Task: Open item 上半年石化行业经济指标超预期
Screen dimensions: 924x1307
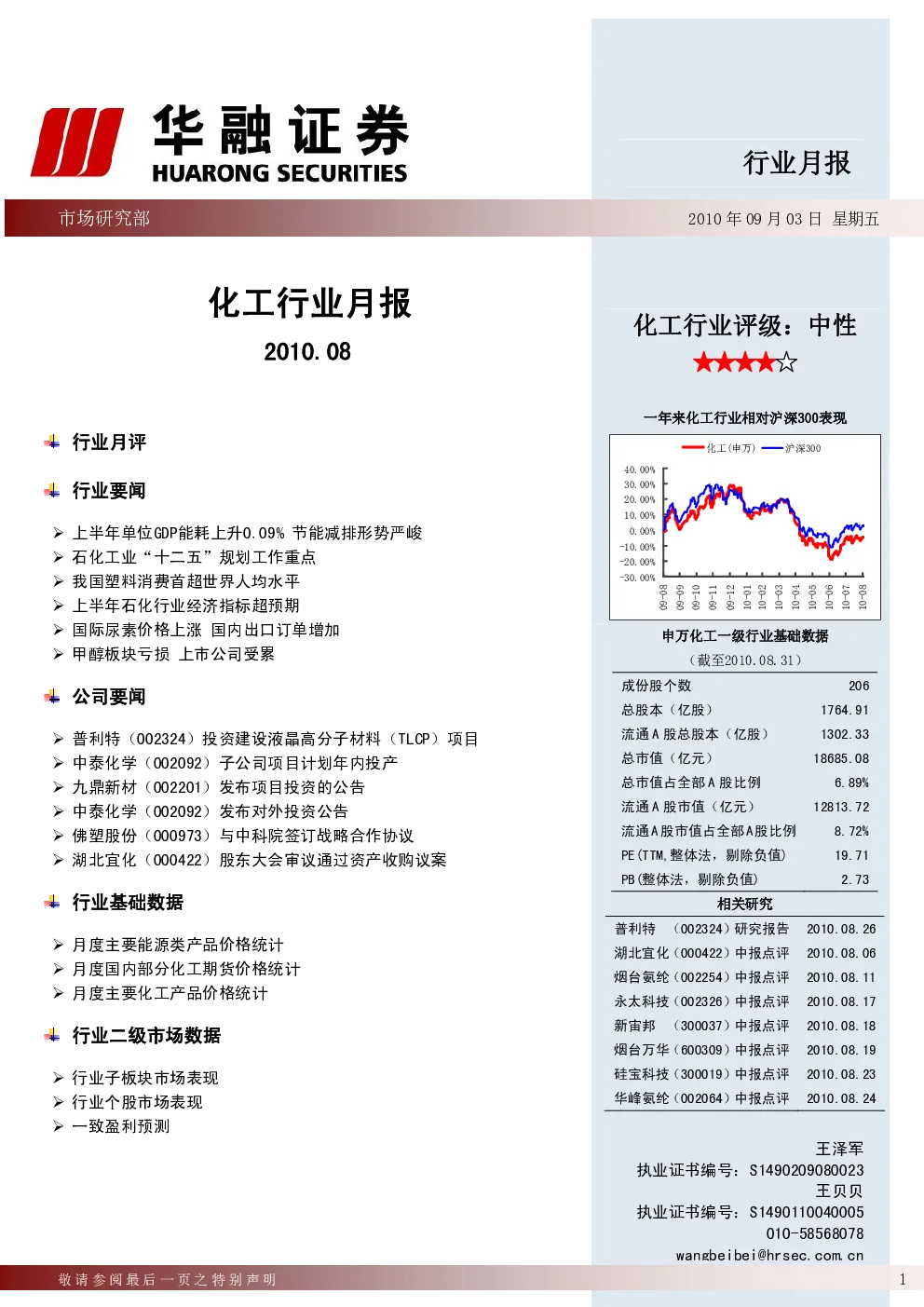Action: [186, 606]
